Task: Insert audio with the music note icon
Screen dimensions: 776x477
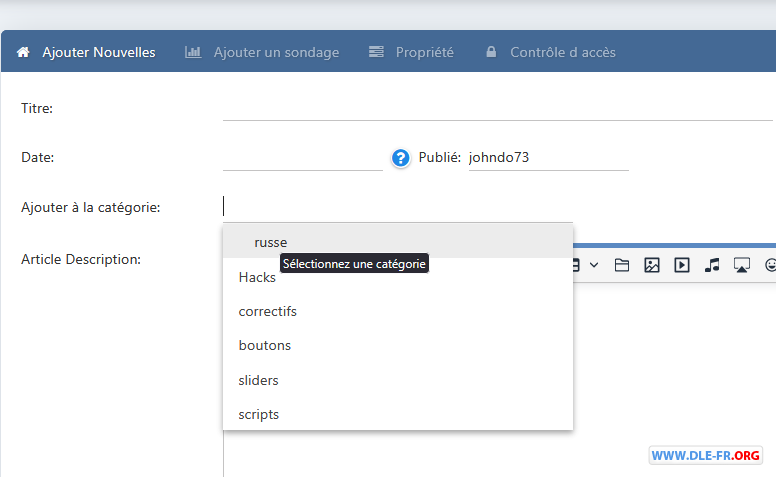Action: click(x=712, y=265)
